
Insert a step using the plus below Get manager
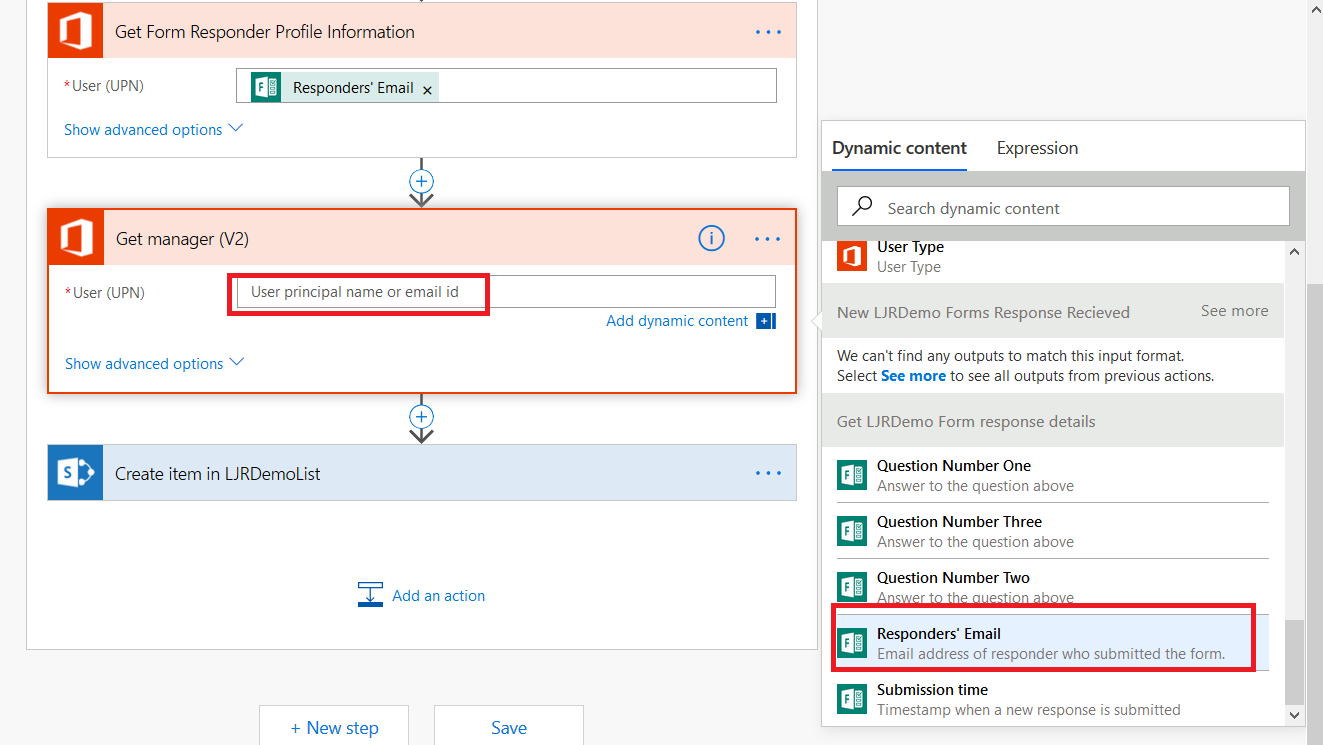(422, 416)
